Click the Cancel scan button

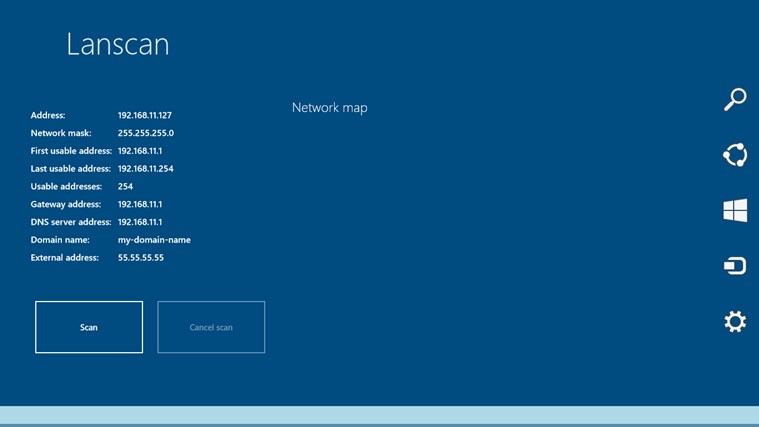coord(211,327)
